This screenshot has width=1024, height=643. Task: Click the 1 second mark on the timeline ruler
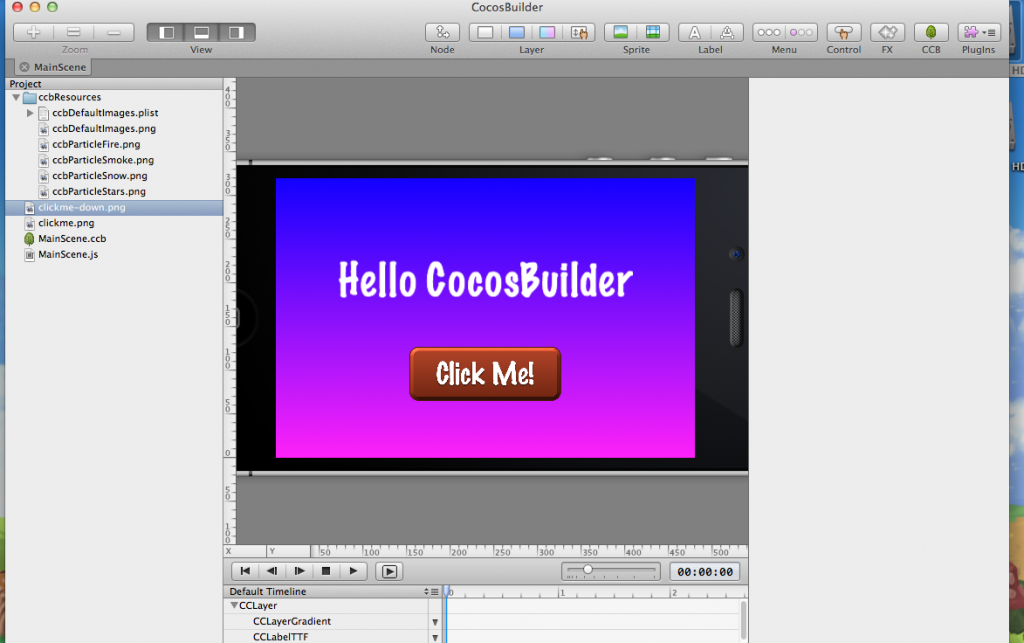[561, 592]
